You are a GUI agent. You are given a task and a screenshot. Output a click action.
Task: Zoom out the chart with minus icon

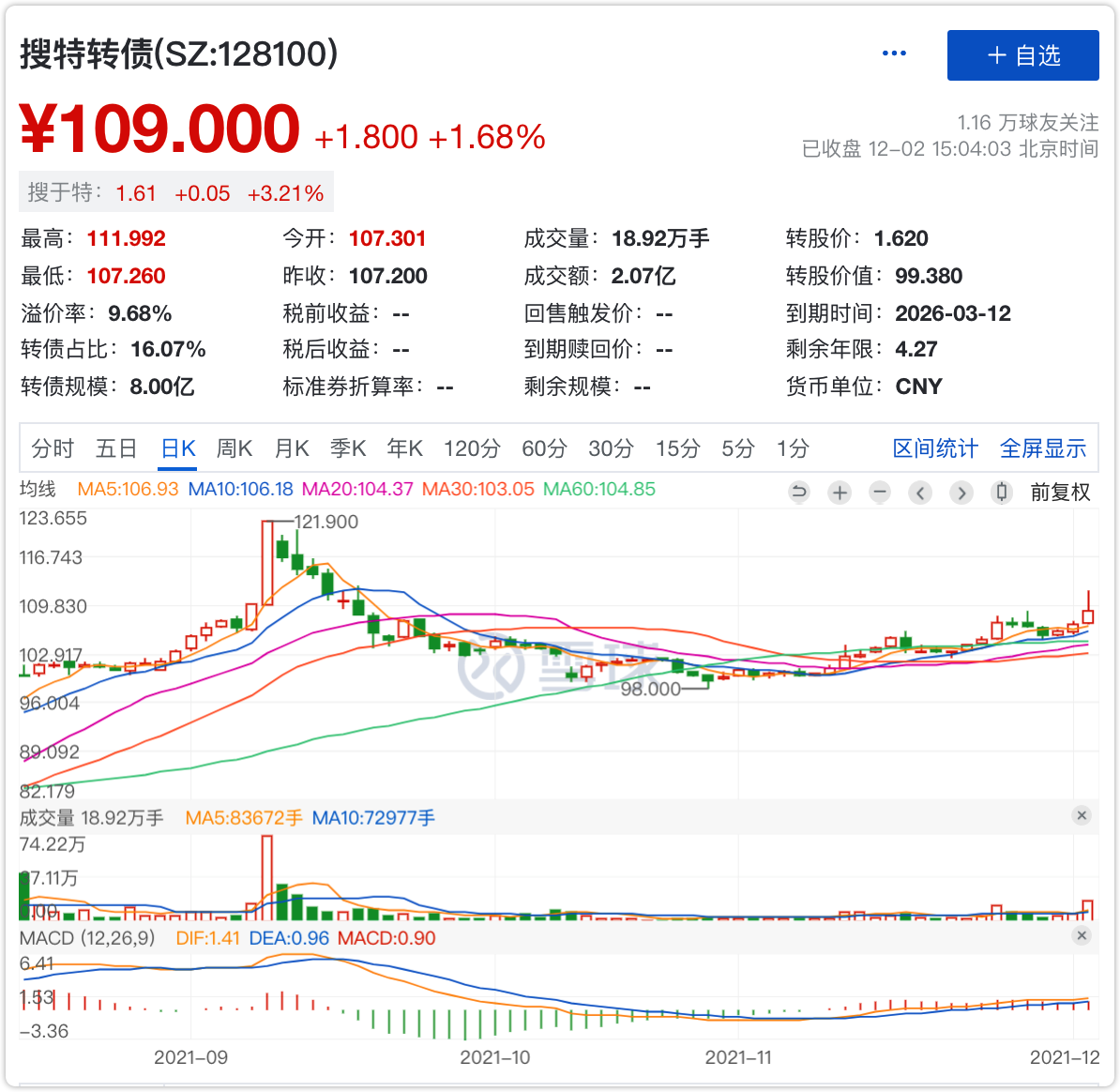tap(880, 493)
